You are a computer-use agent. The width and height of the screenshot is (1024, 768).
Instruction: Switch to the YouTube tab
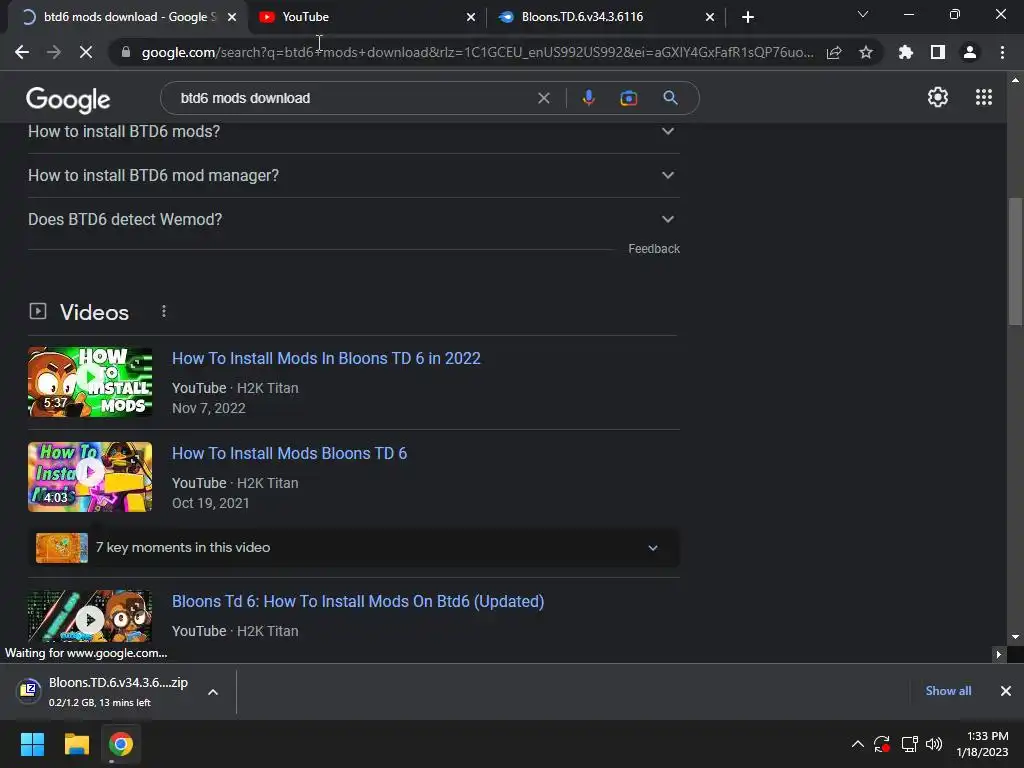[366, 17]
